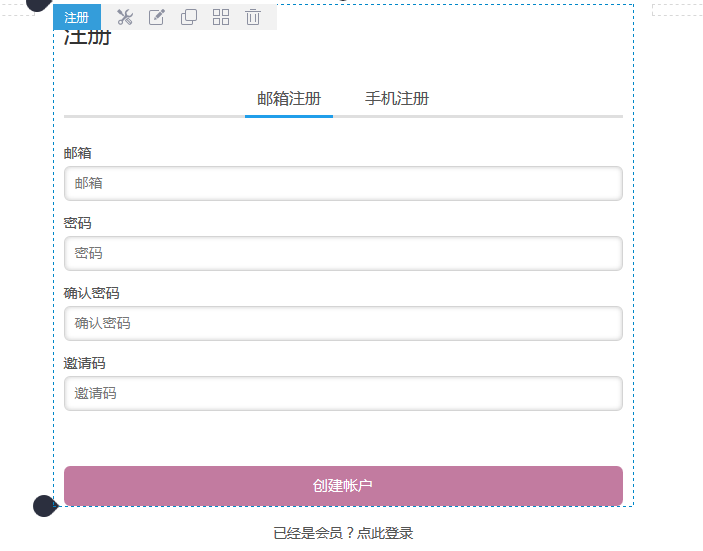Screen dimensions: 703x551
Task: Focus the 密码 input field
Action: click(343, 253)
